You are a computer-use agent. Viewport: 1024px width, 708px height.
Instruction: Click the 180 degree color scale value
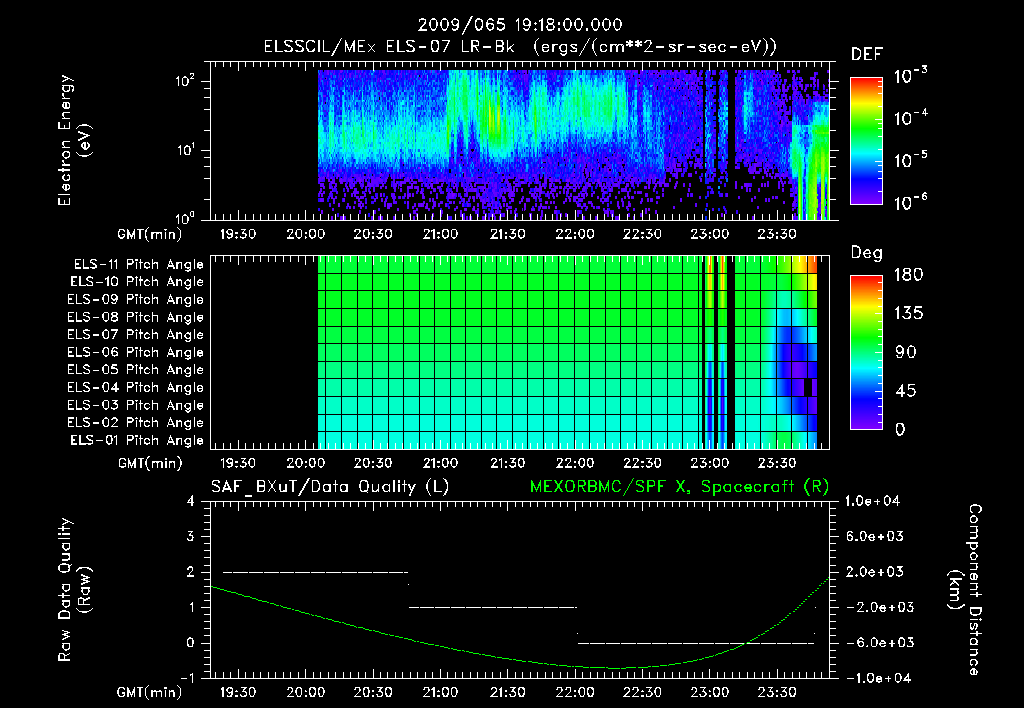pyautogui.click(x=908, y=275)
